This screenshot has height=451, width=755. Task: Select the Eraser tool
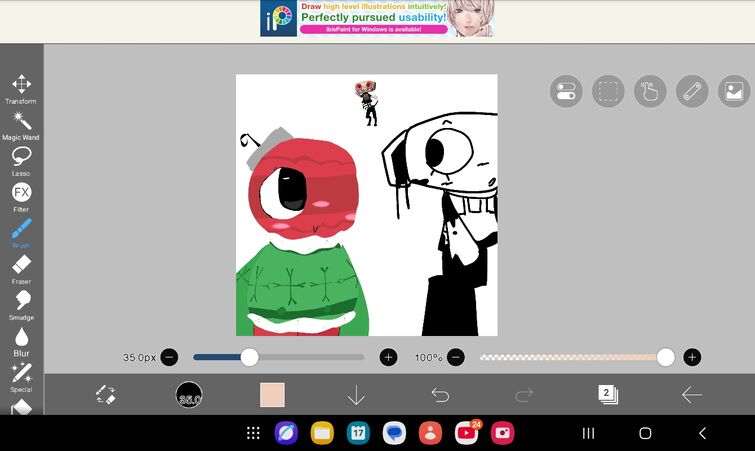21,270
